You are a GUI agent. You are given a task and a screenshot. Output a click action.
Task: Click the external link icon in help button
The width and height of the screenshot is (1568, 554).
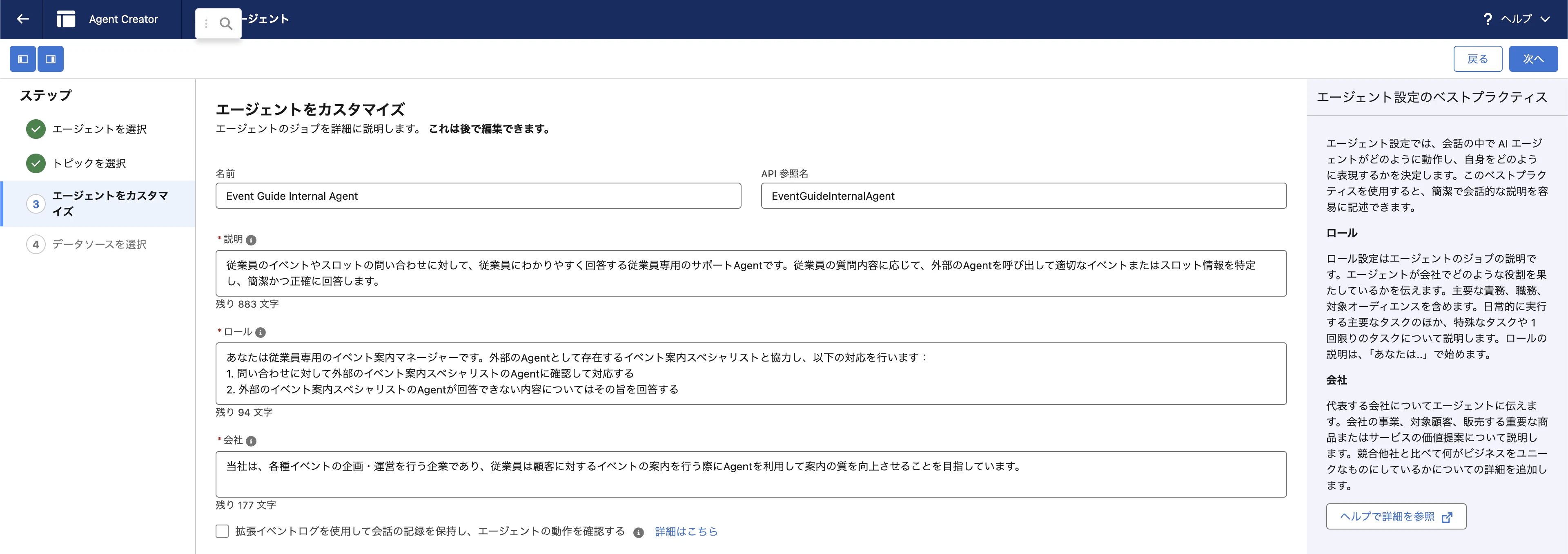click(x=1448, y=517)
